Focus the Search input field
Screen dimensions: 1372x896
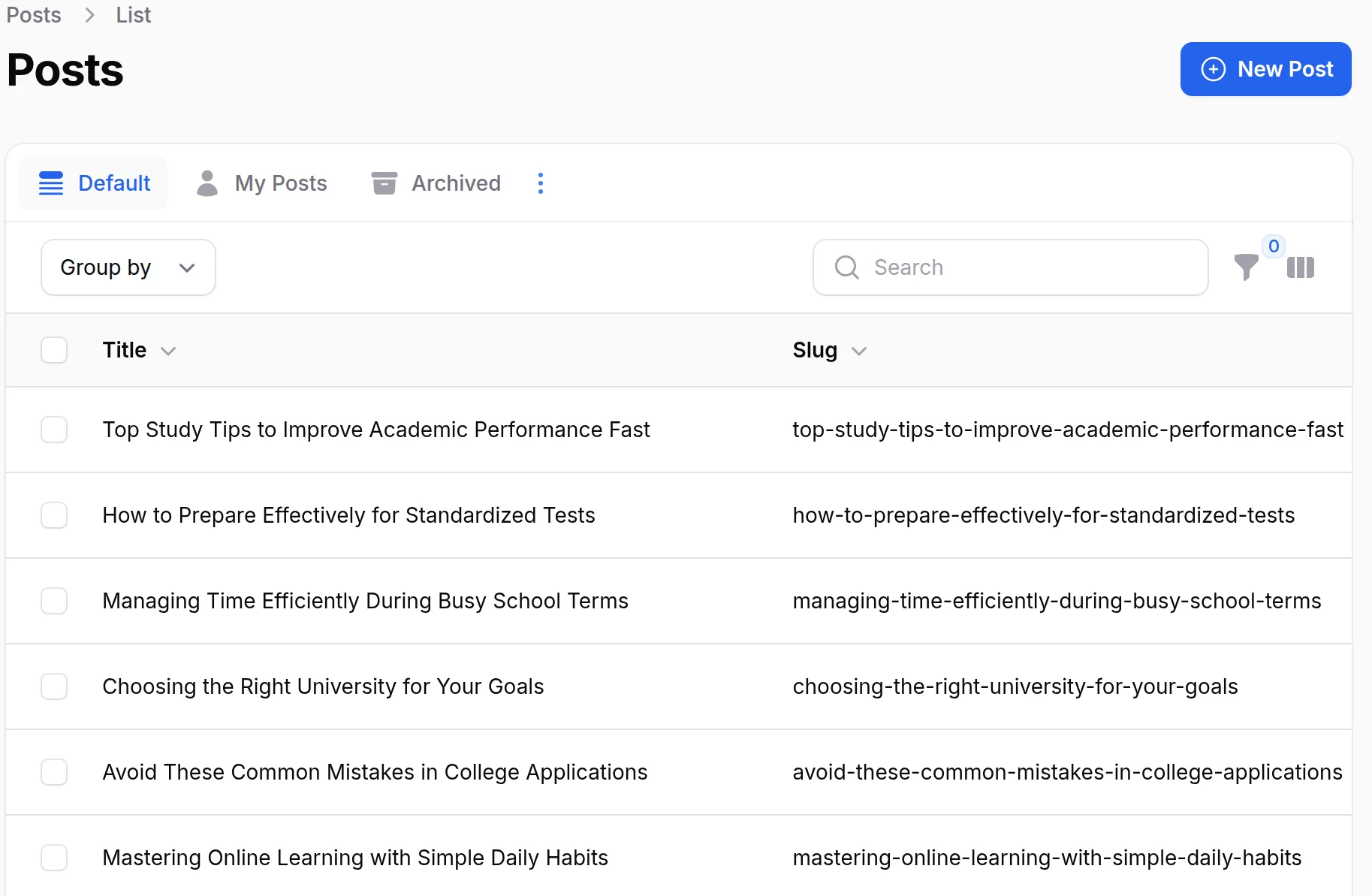(x=1010, y=267)
